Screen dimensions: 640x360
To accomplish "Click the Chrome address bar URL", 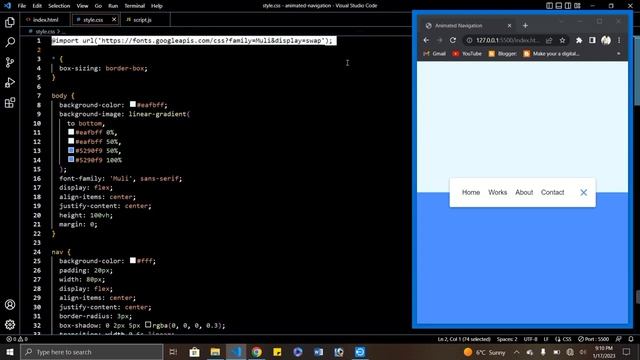I will click(508, 40).
